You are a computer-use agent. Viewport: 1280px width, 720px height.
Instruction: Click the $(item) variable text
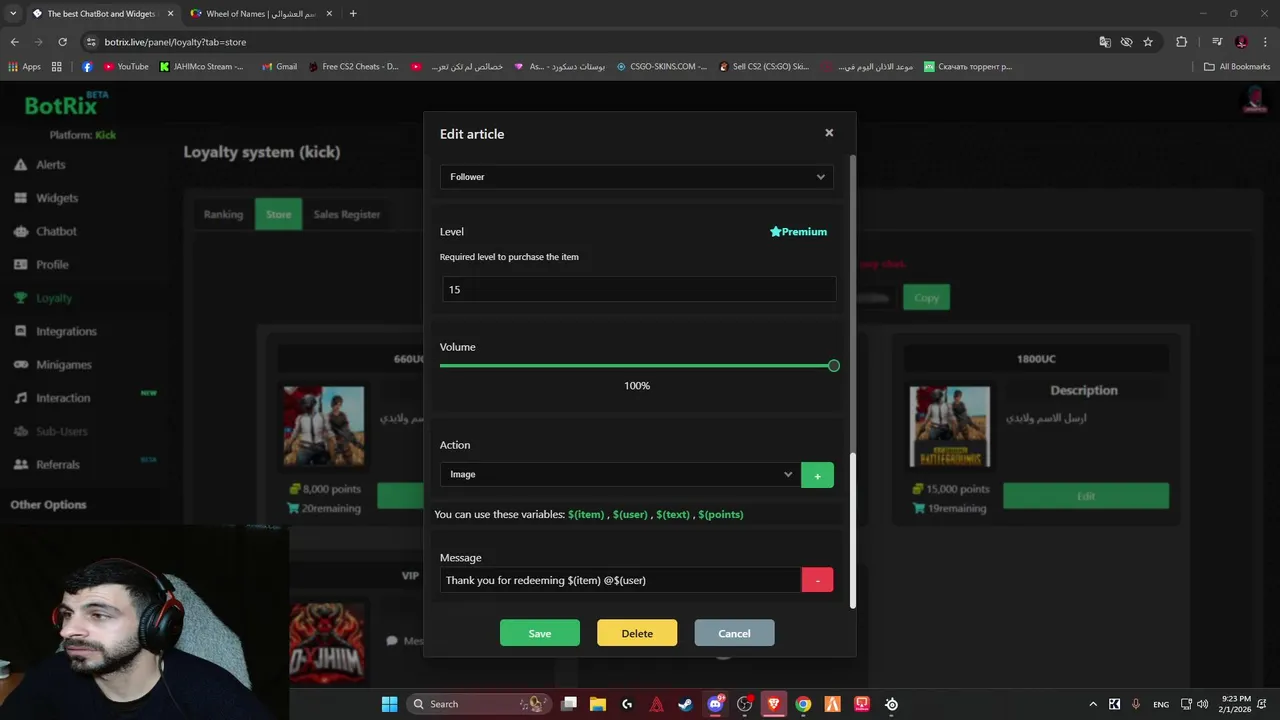click(x=586, y=514)
